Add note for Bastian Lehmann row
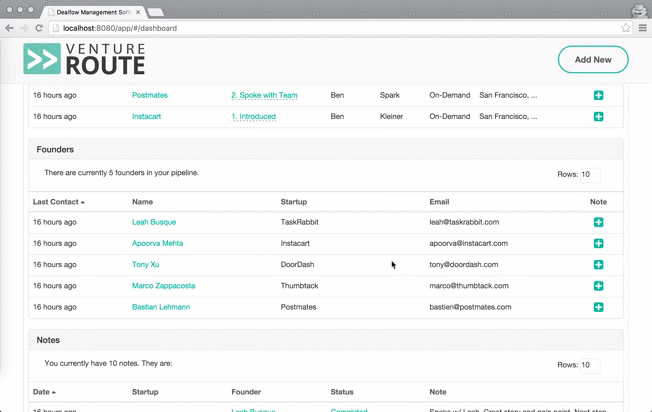This screenshot has height=412, width=652. 598,307
